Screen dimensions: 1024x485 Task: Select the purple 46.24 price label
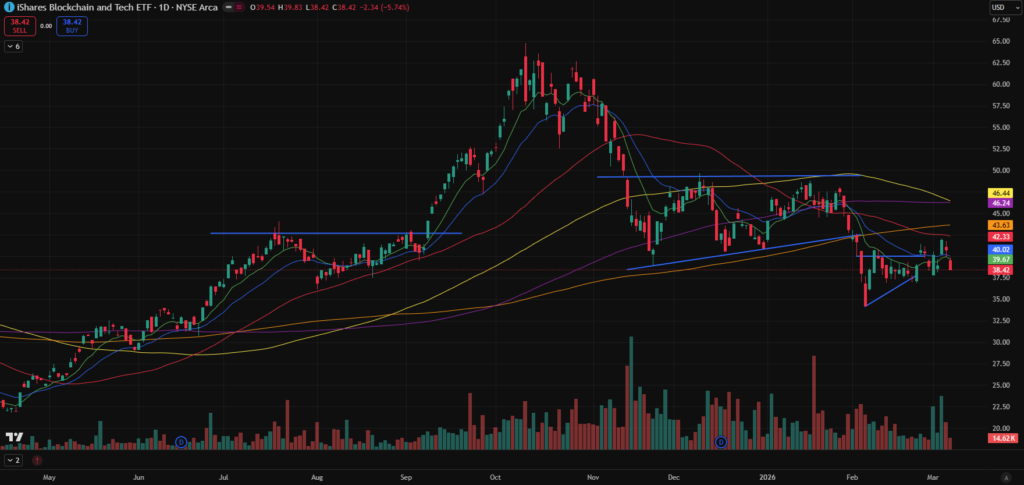1001,203
